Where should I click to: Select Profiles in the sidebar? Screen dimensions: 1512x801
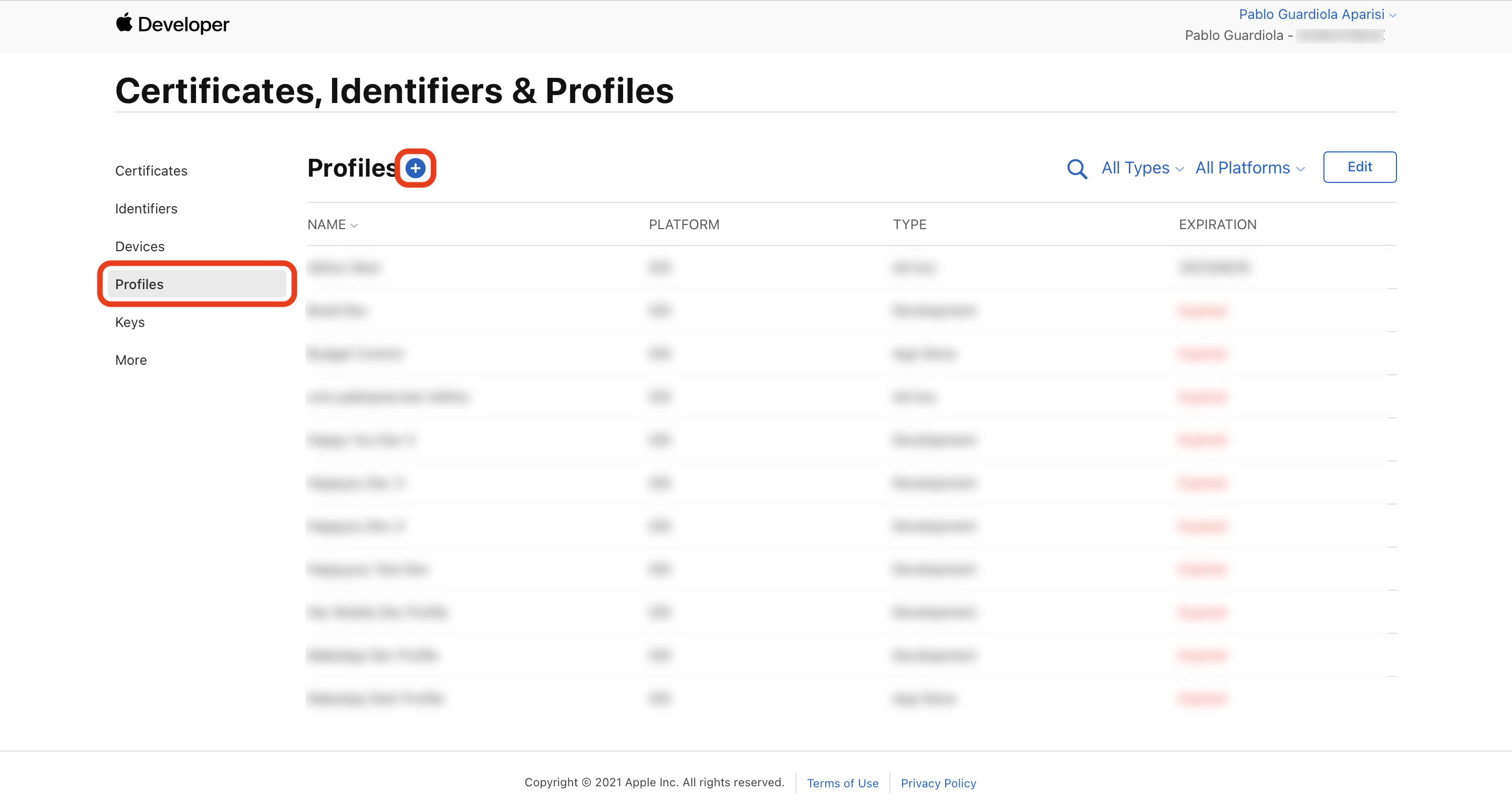[x=139, y=284]
